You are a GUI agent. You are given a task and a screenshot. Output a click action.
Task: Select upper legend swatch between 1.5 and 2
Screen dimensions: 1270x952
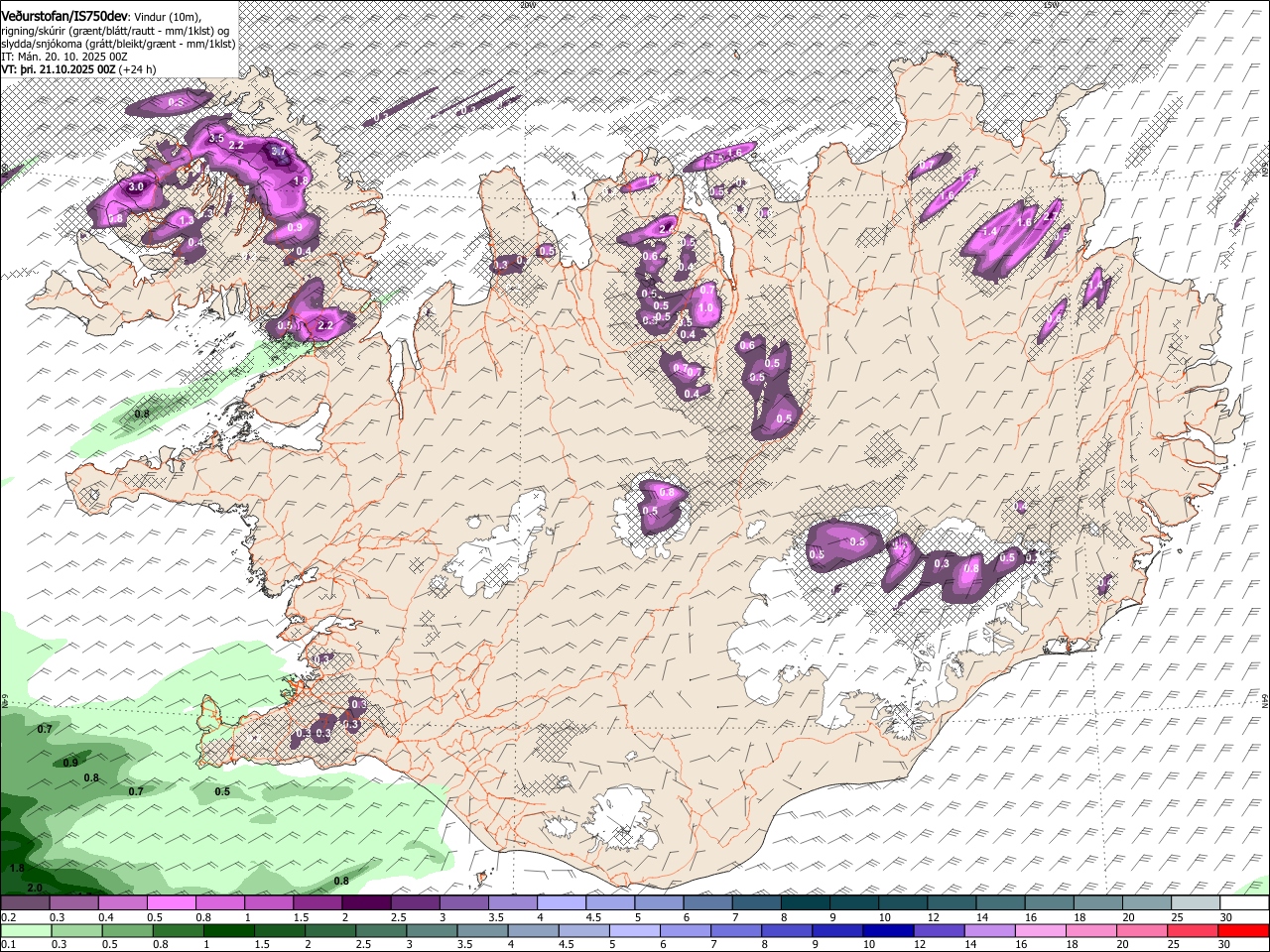click(317, 902)
